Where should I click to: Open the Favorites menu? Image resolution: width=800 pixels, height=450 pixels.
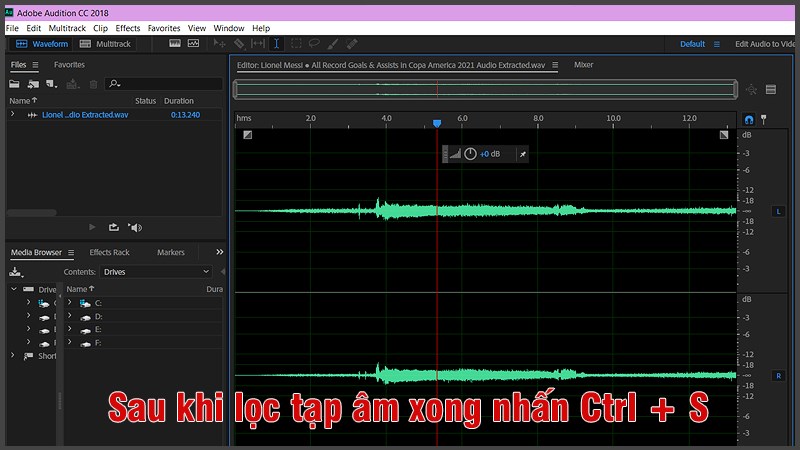pyautogui.click(x=164, y=28)
